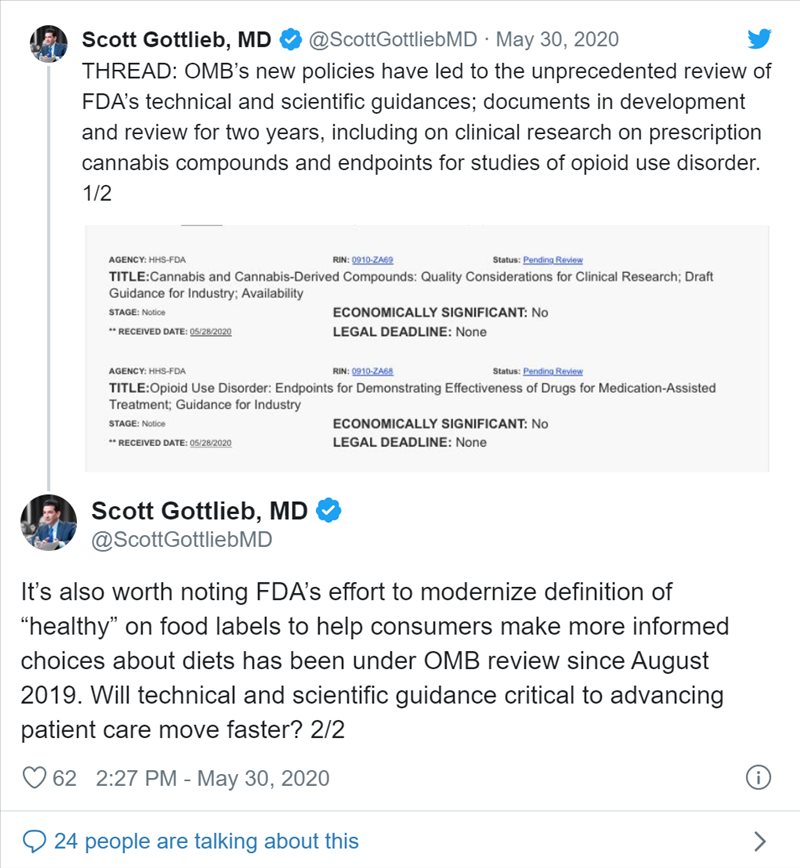Open large profile avatar of second tweet
Screen dimensions: 800x868
49,522
